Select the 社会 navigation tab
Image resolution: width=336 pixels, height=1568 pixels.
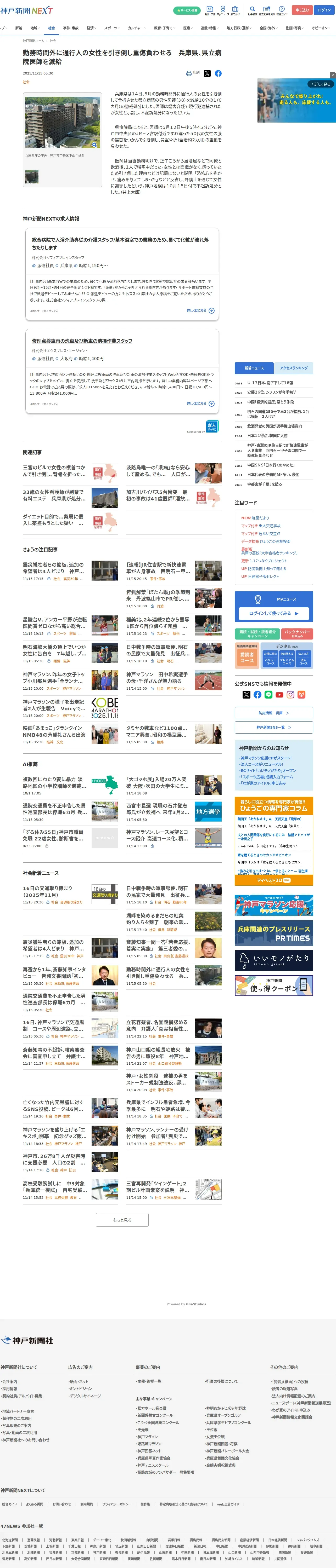pyautogui.click(x=51, y=28)
